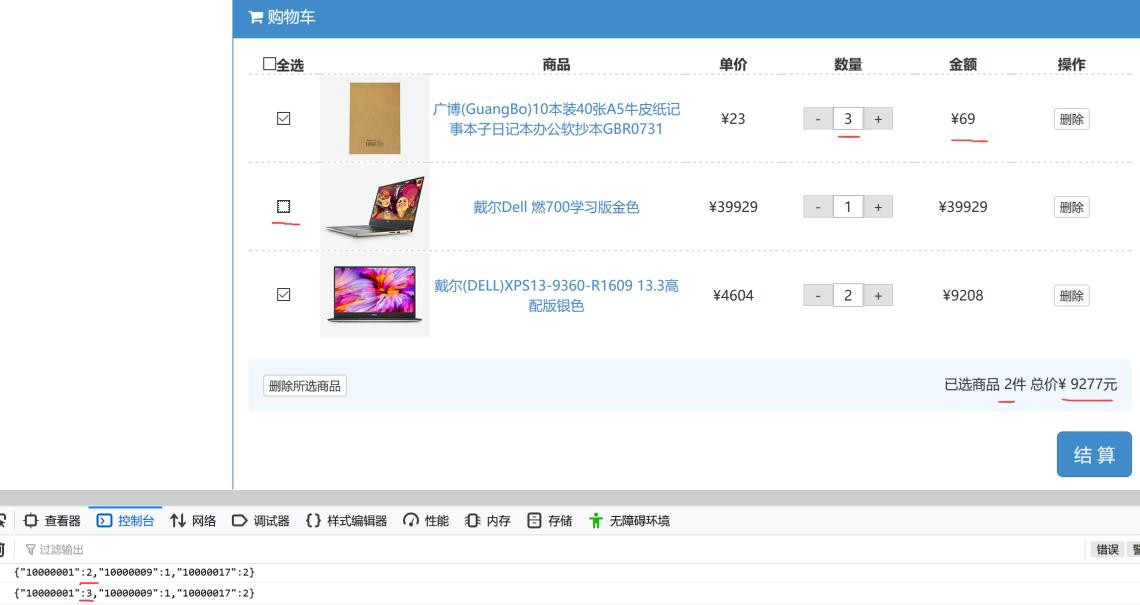Toggle the 错误 errors filter button

tap(1107, 550)
